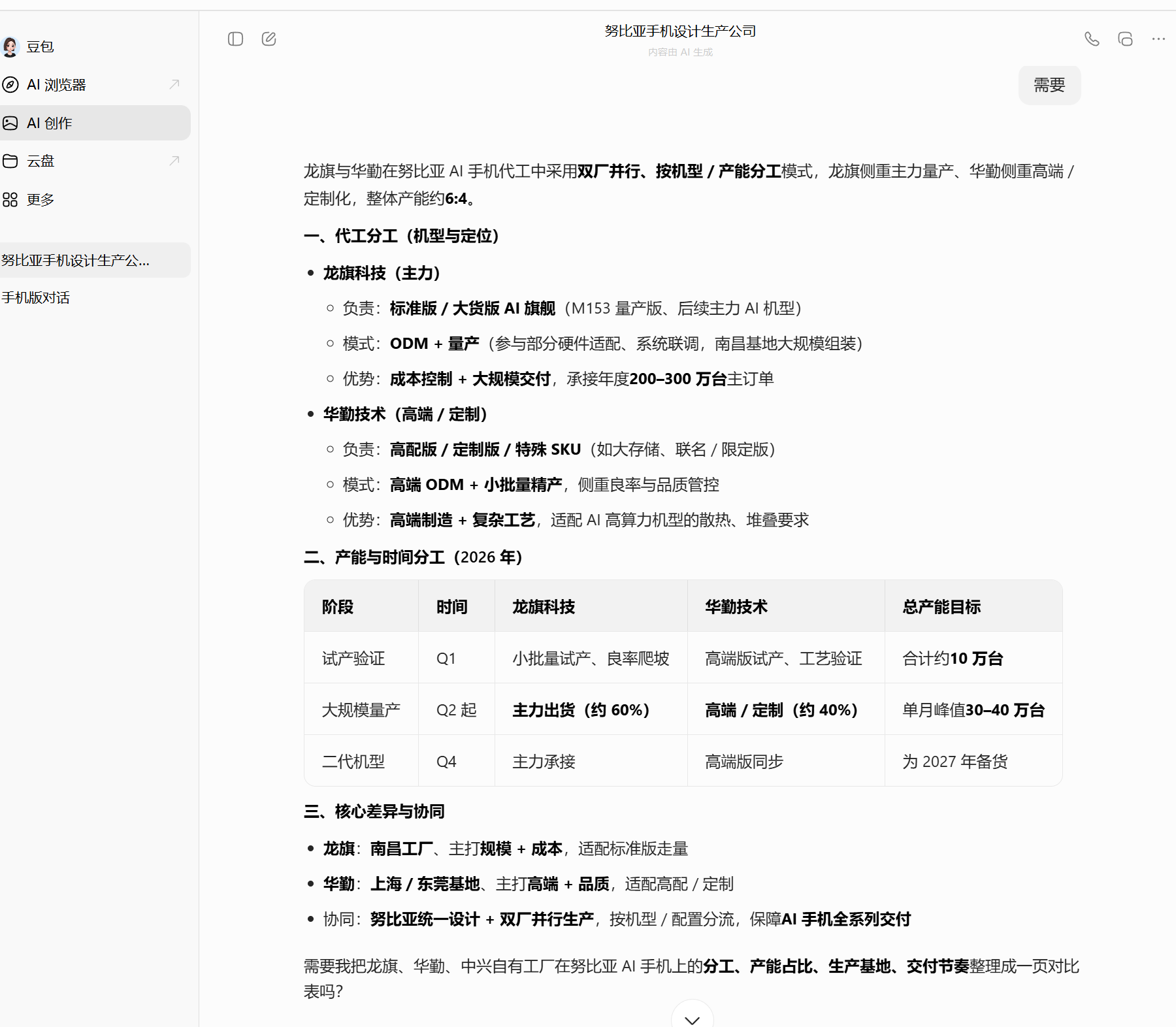Click the external arrow beside 云盘
This screenshot has width=1176, height=1027.
tap(174, 161)
